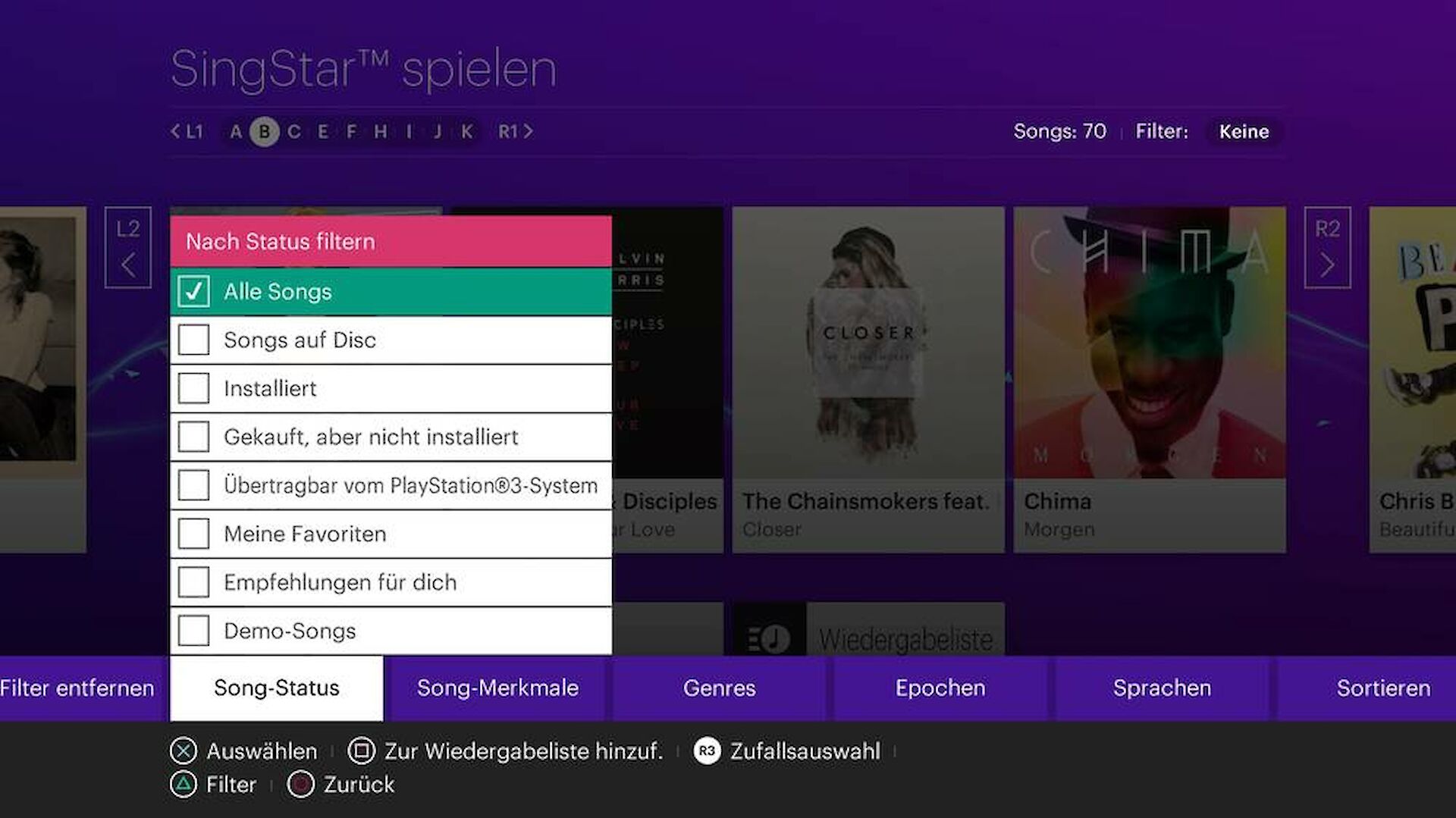This screenshot has height=818, width=1456.
Task: Click the square button icon for Wiedergabeliste
Action: (361, 751)
